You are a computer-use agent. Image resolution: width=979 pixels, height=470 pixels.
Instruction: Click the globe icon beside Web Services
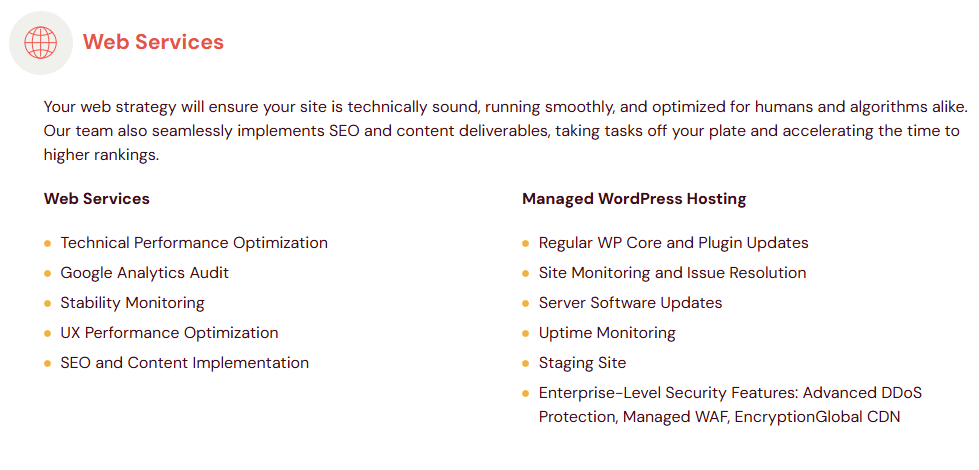[41, 43]
